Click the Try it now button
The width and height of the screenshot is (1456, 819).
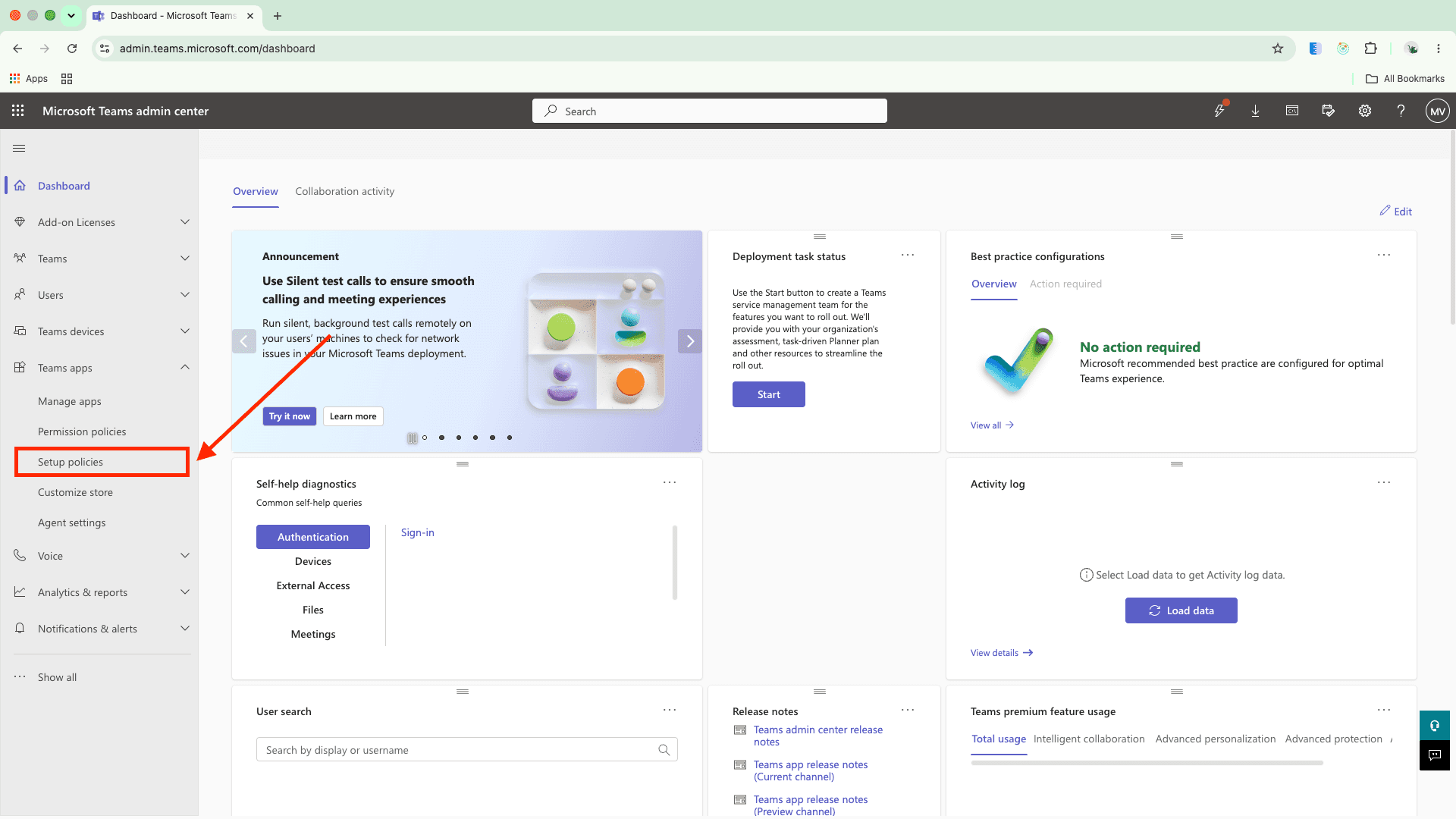[290, 416]
